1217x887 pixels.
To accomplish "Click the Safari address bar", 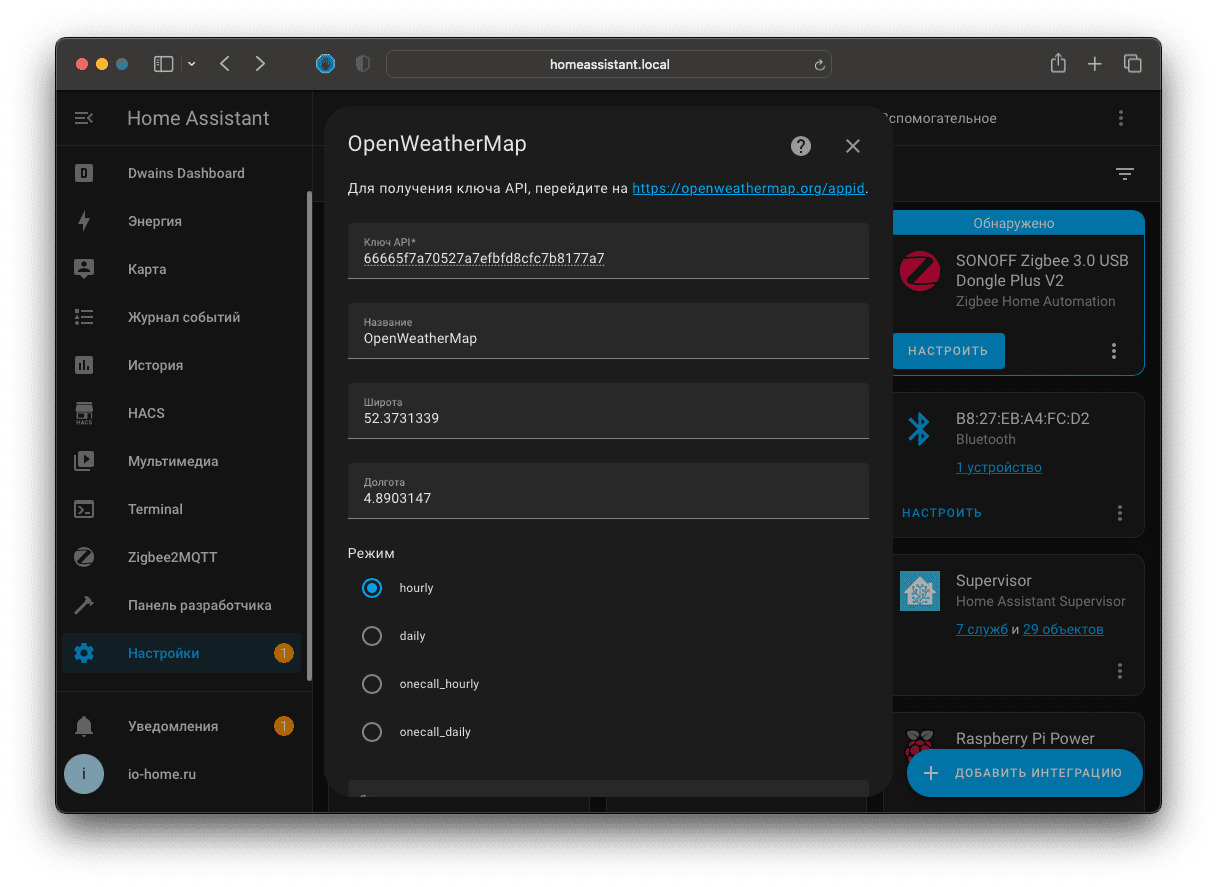I will (x=609, y=64).
